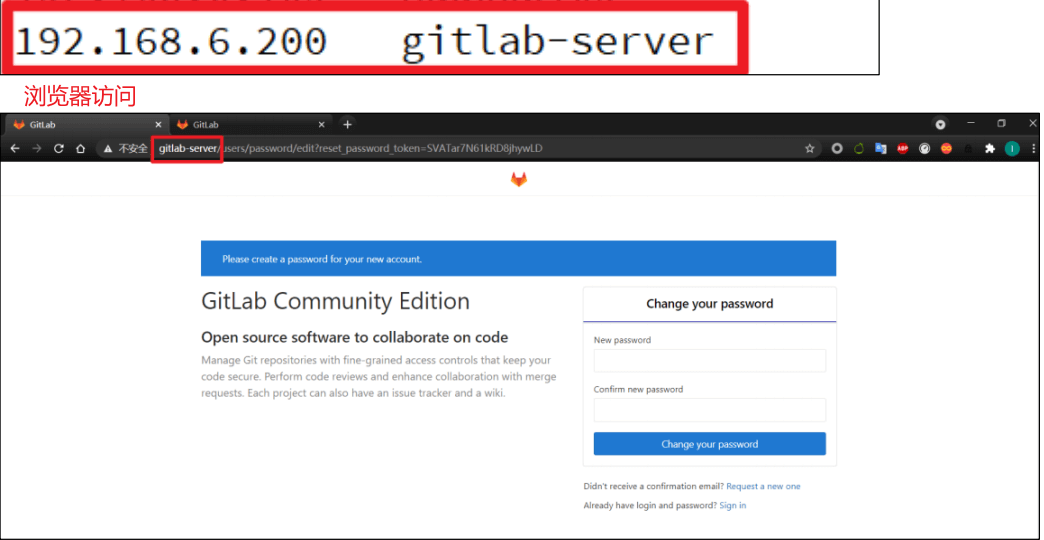Open the speedometer gauge extension icon
Viewport: 1044px width, 540px height.
pyautogui.click(x=925, y=148)
